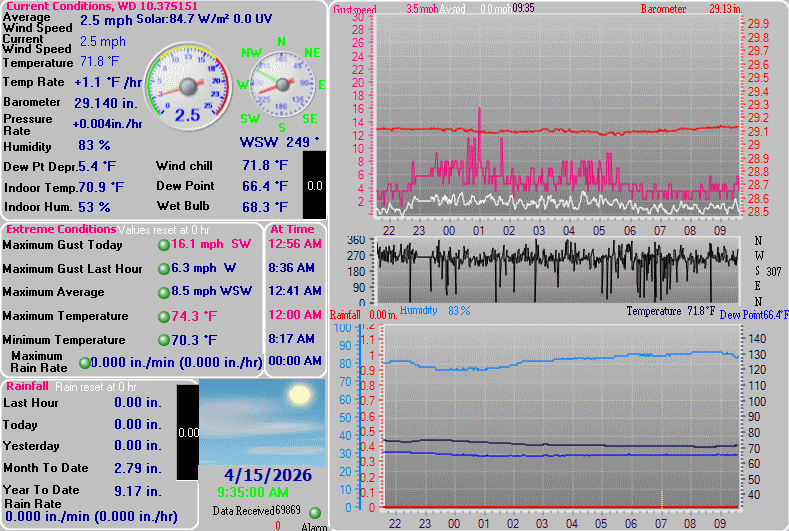The width and height of the screenshot is (789, 531).
Task: Click the Humidity label above the lower graph
Action: [x=419, y=311]
